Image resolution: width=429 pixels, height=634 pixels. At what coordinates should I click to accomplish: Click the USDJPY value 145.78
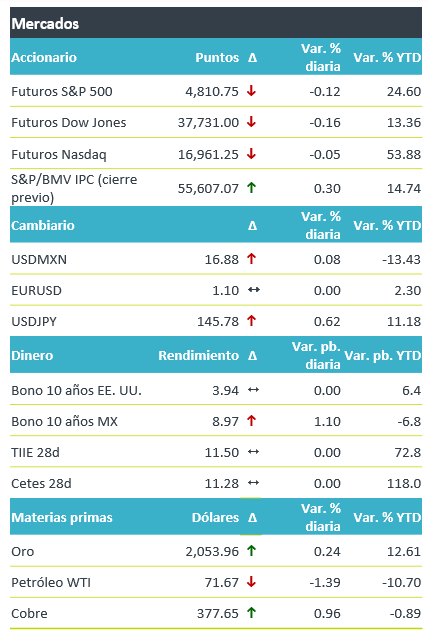[218, 321]
